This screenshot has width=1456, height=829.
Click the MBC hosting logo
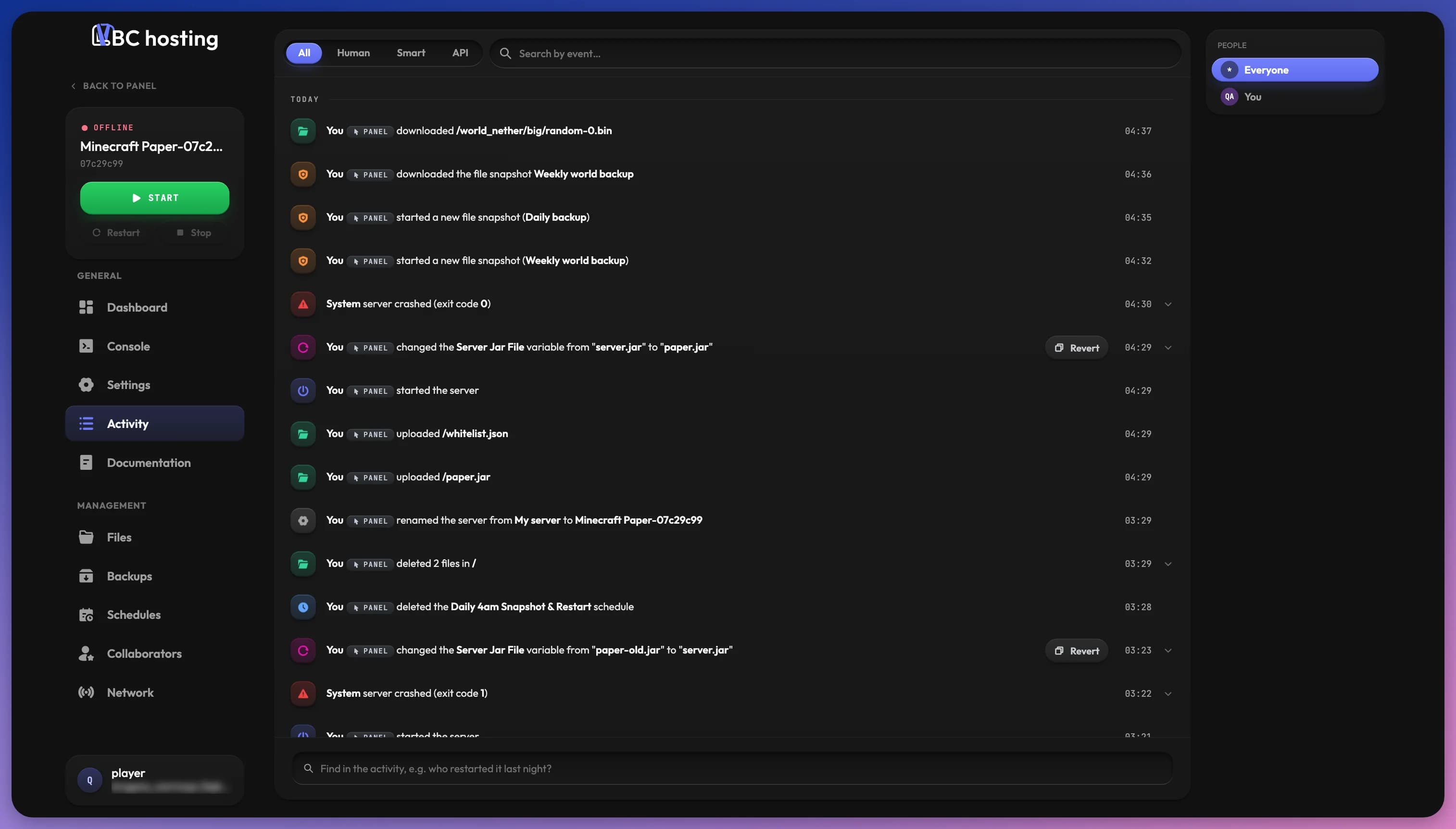[x=155, y=38]
